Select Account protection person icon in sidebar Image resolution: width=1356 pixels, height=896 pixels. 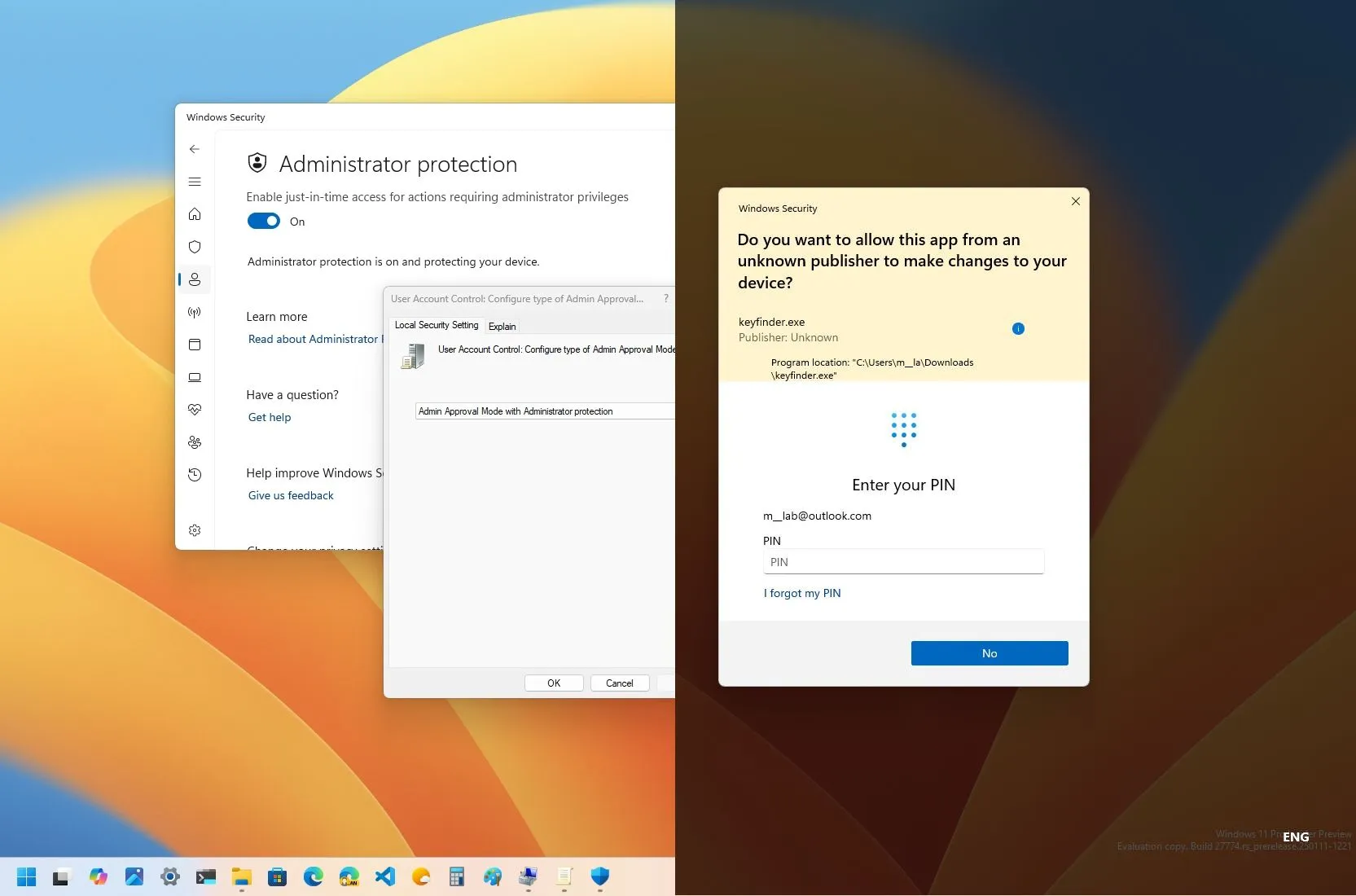194,279
